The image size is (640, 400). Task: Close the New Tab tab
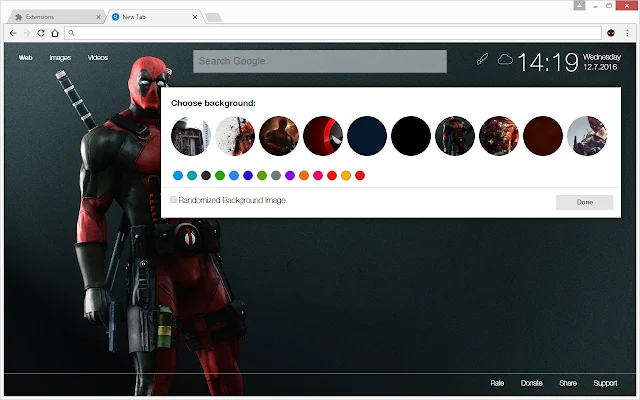(x=195, y=17)
